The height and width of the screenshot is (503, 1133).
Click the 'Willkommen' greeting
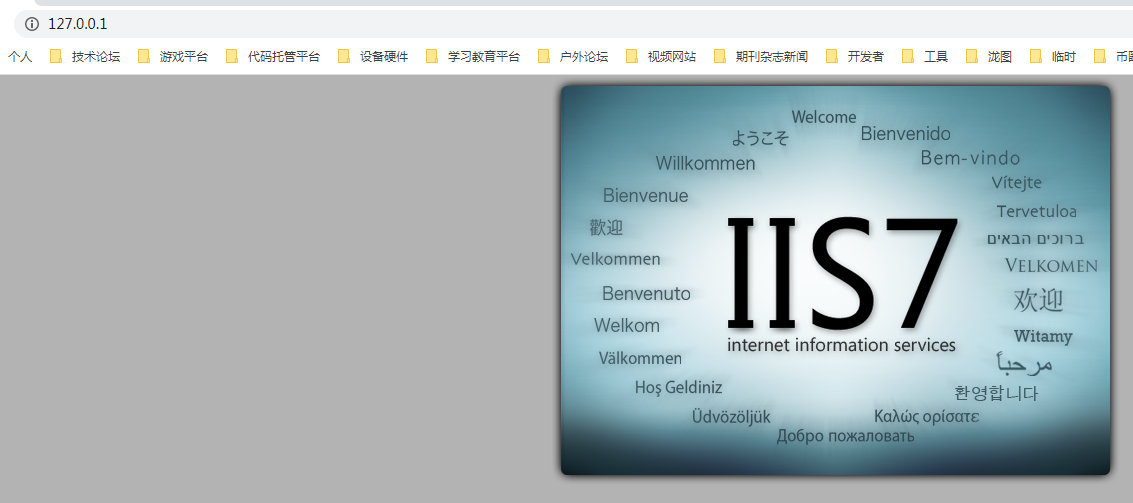tap(705, 163)
